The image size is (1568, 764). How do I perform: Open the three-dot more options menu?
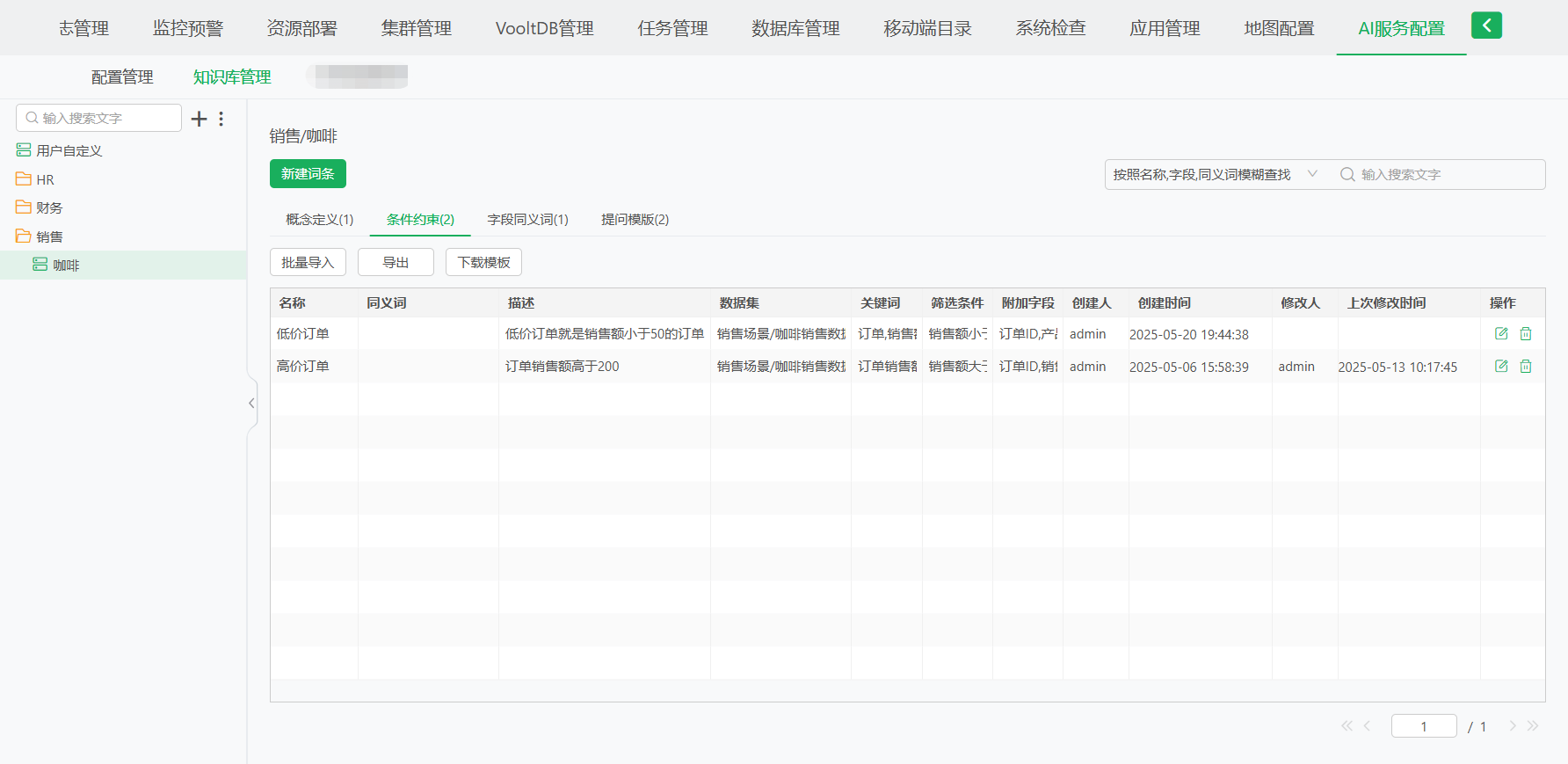click(221, 119)
